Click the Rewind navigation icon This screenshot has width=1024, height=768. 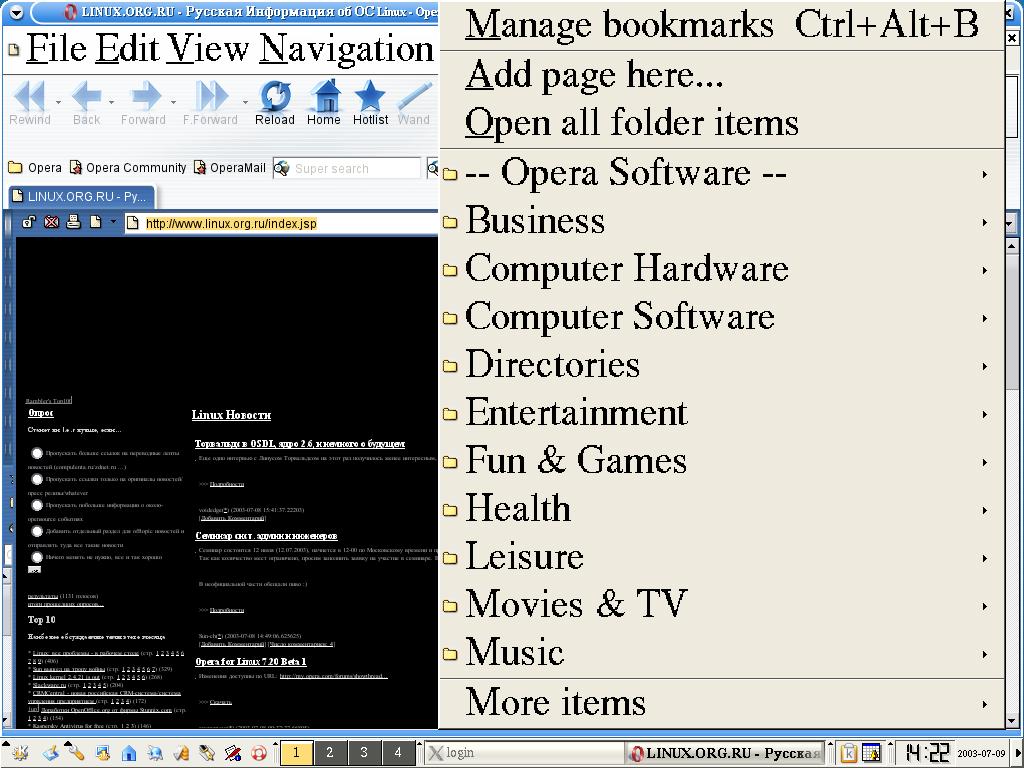pos(29,96)
